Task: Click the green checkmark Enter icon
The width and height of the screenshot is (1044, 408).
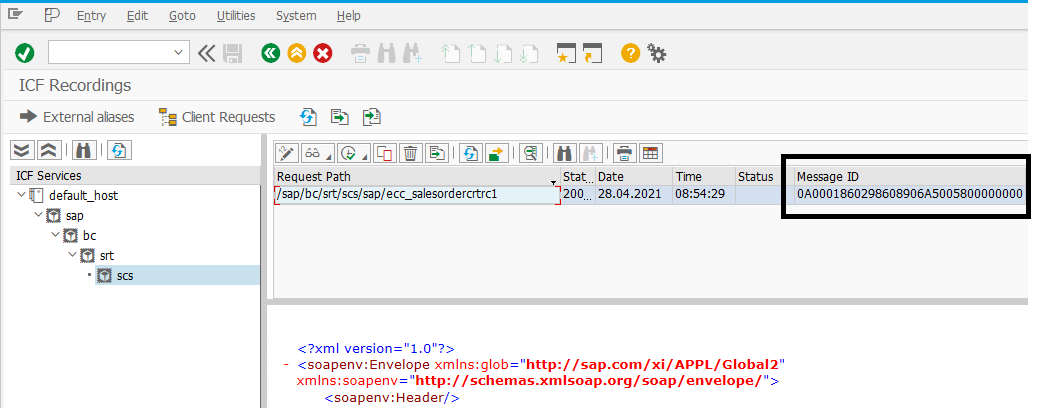Action: coord(25,53)
